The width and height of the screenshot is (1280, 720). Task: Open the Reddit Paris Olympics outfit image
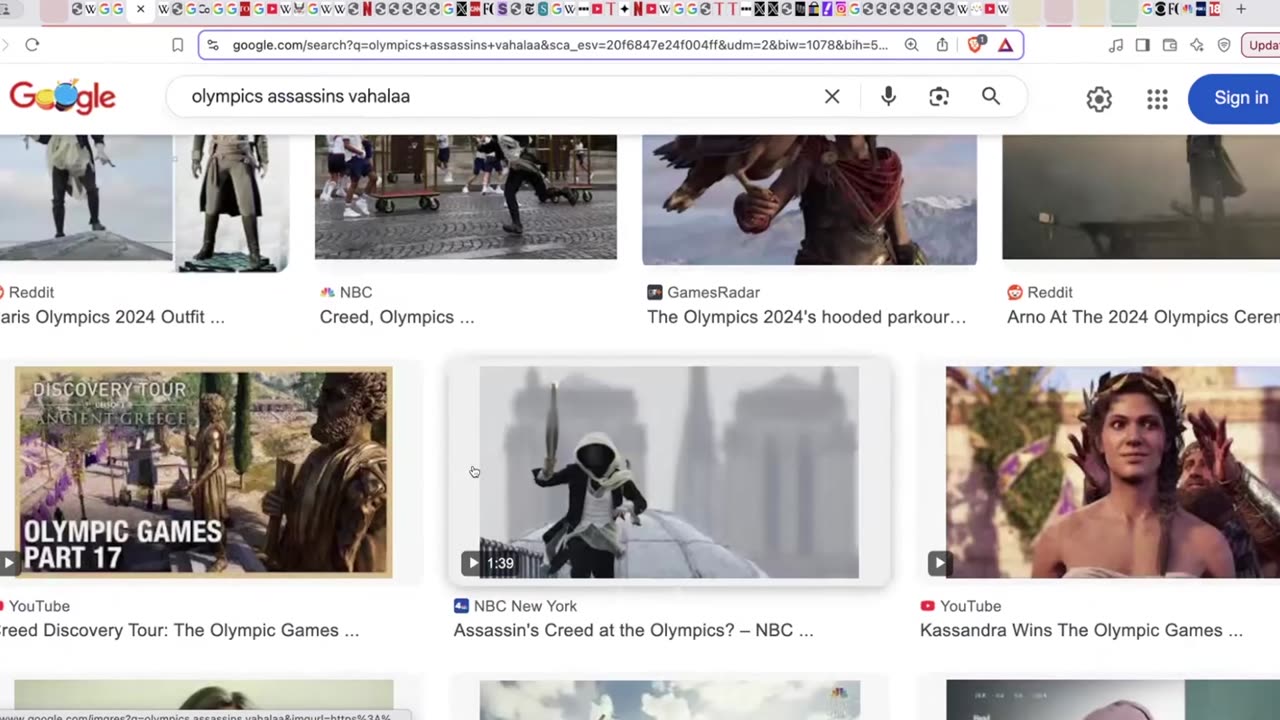[x=144, y=203]
